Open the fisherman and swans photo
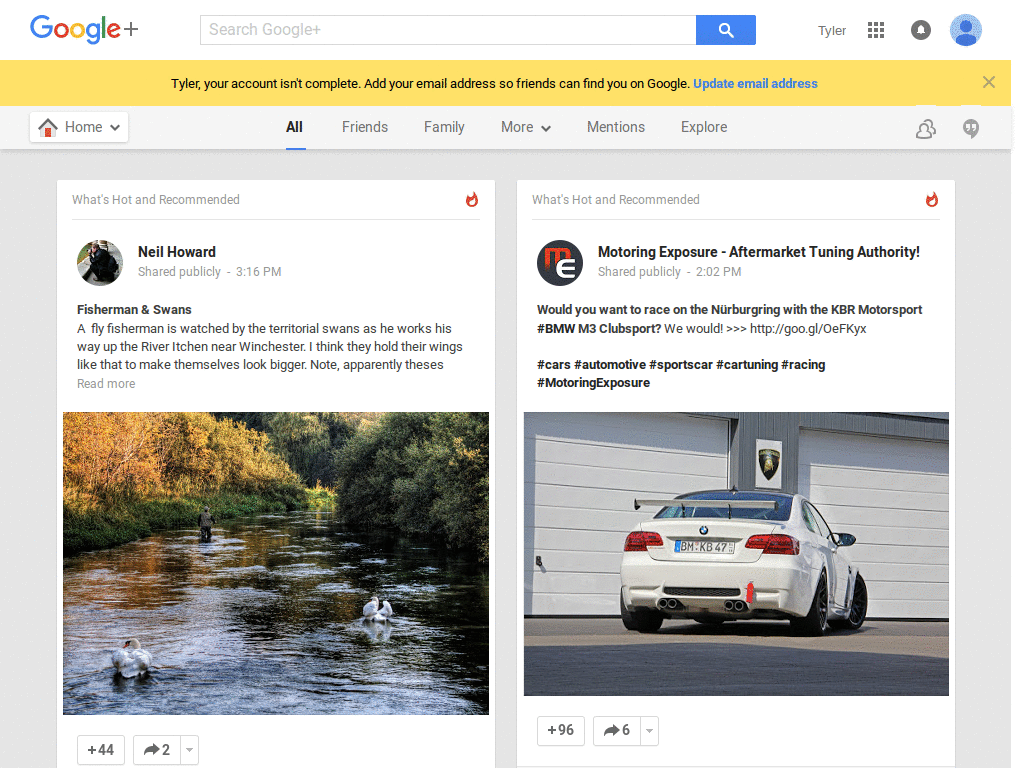This screenshot has height=768, width=1024. pyautogui.click(x=276, y=563)
